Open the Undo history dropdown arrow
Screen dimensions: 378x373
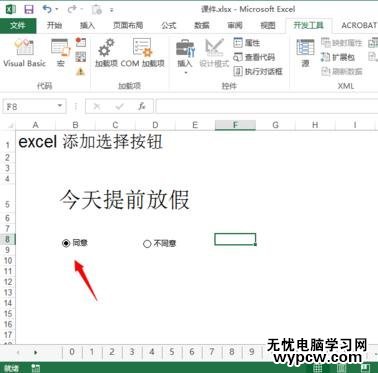[57, 9]
